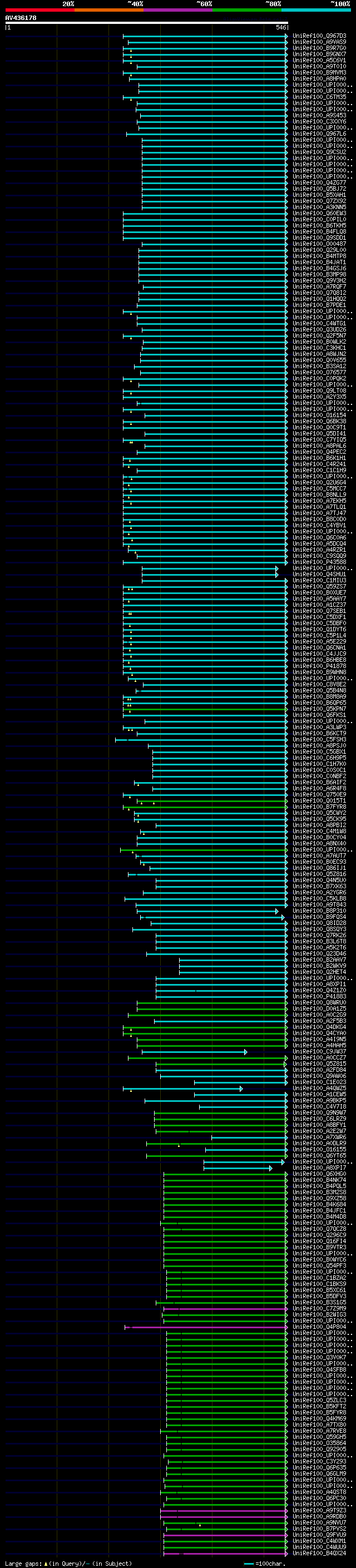This screenshot has height=1568, width=356.
Task: Select the UniRef100_O00487 label
Action: pos(319,244)
